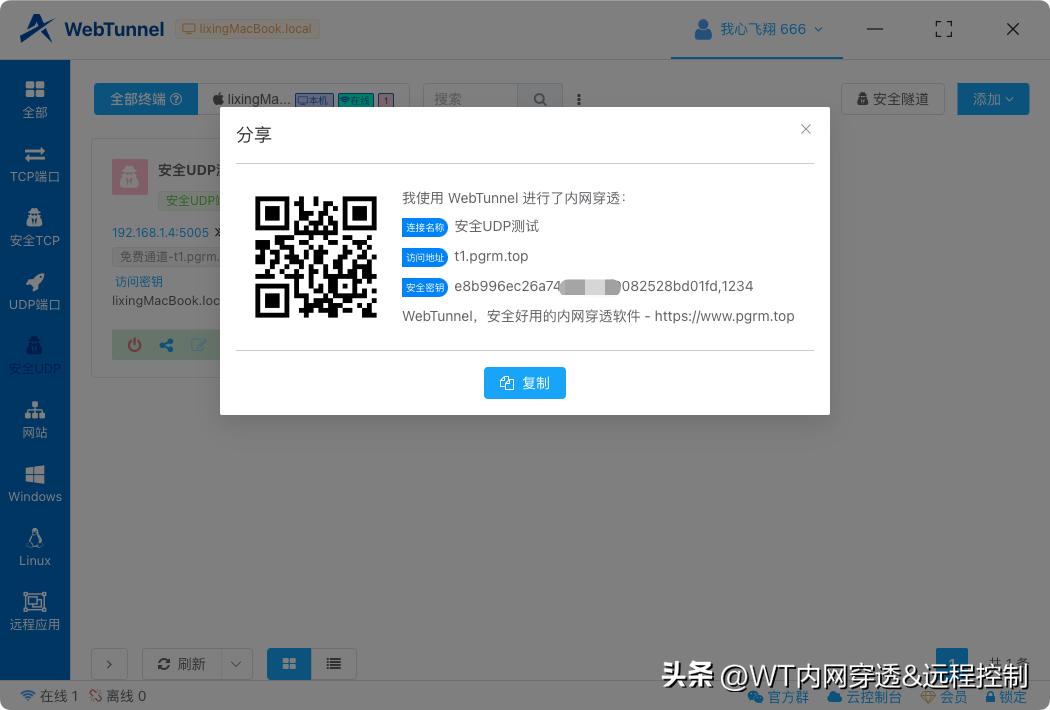Viewport: 1050px width, 710px height.
Task: Click the WebTunnel logo
Action: coord(92,29)
